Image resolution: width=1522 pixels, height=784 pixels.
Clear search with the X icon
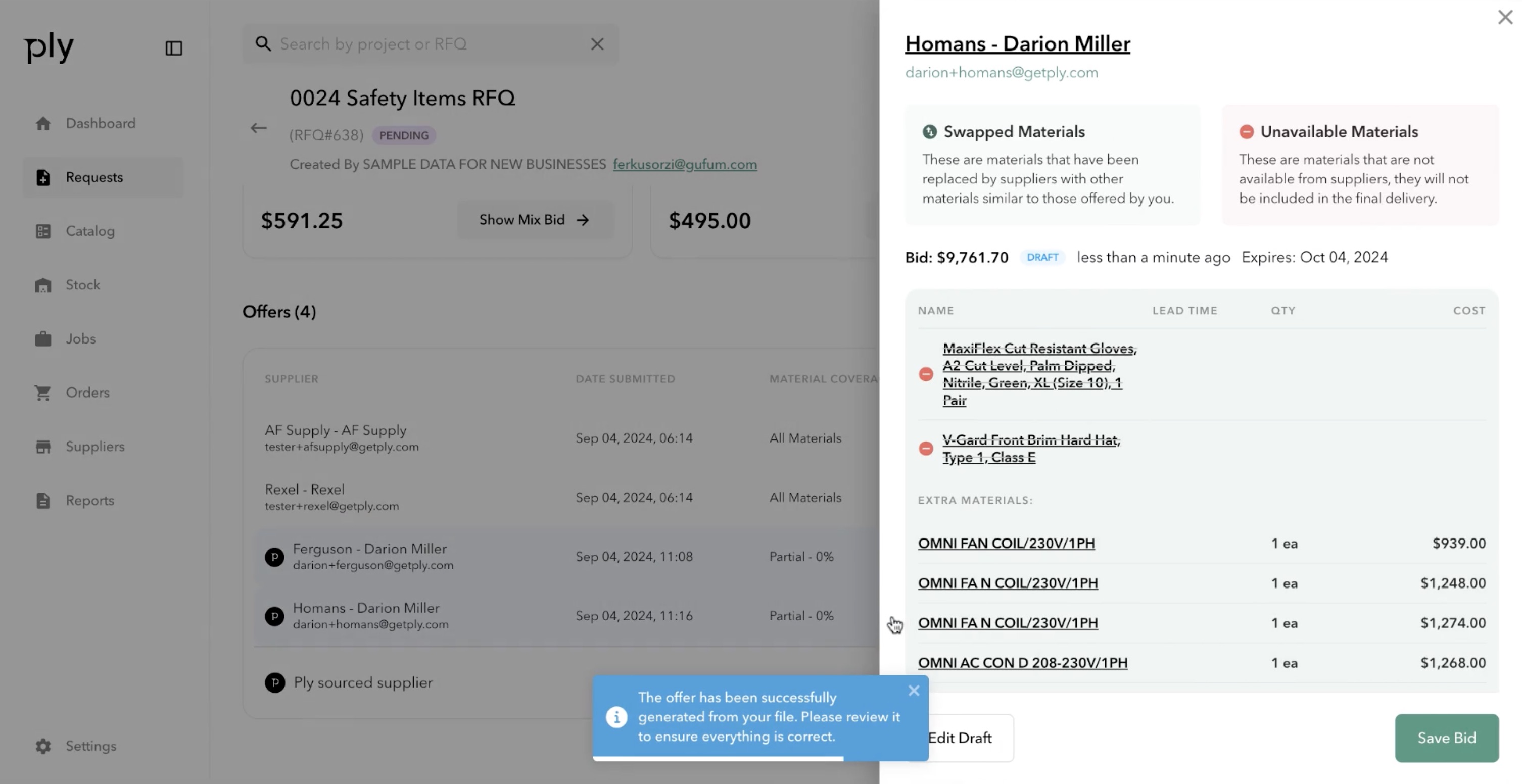597,44
